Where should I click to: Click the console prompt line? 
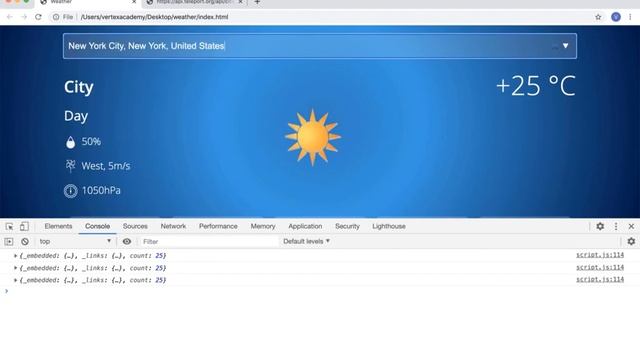[320, 291]
